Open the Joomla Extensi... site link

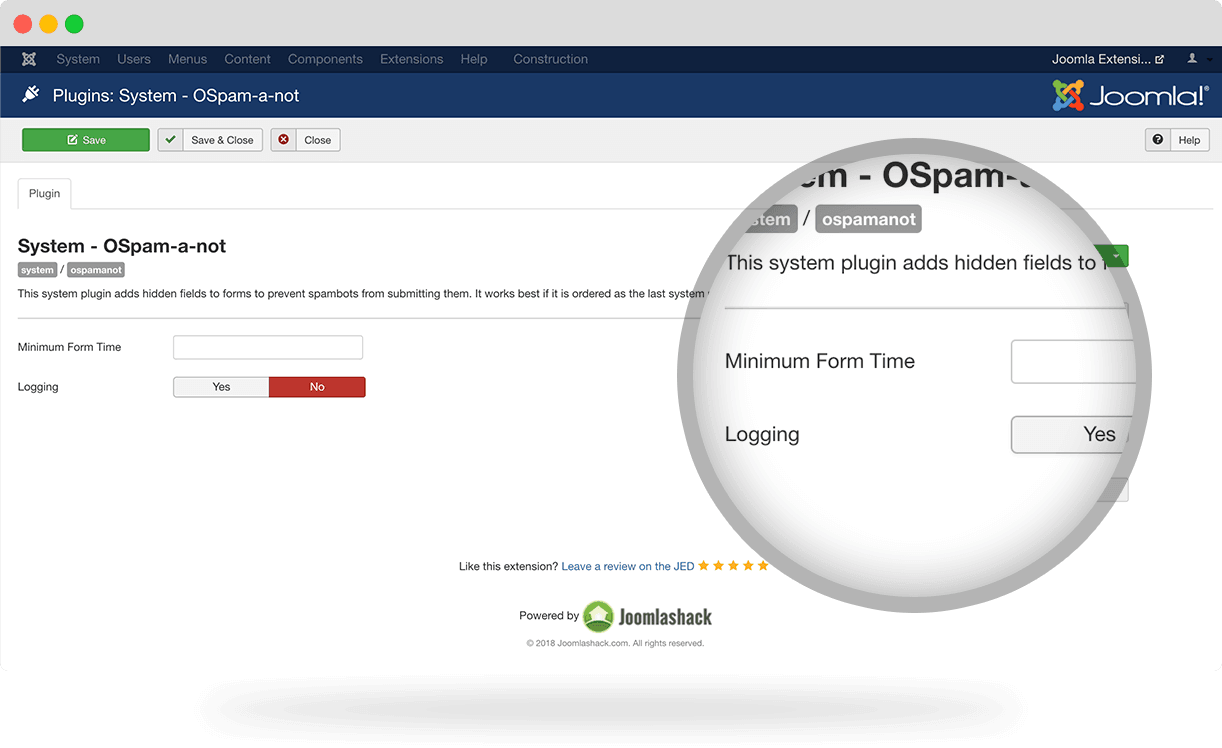(1108, 59)
